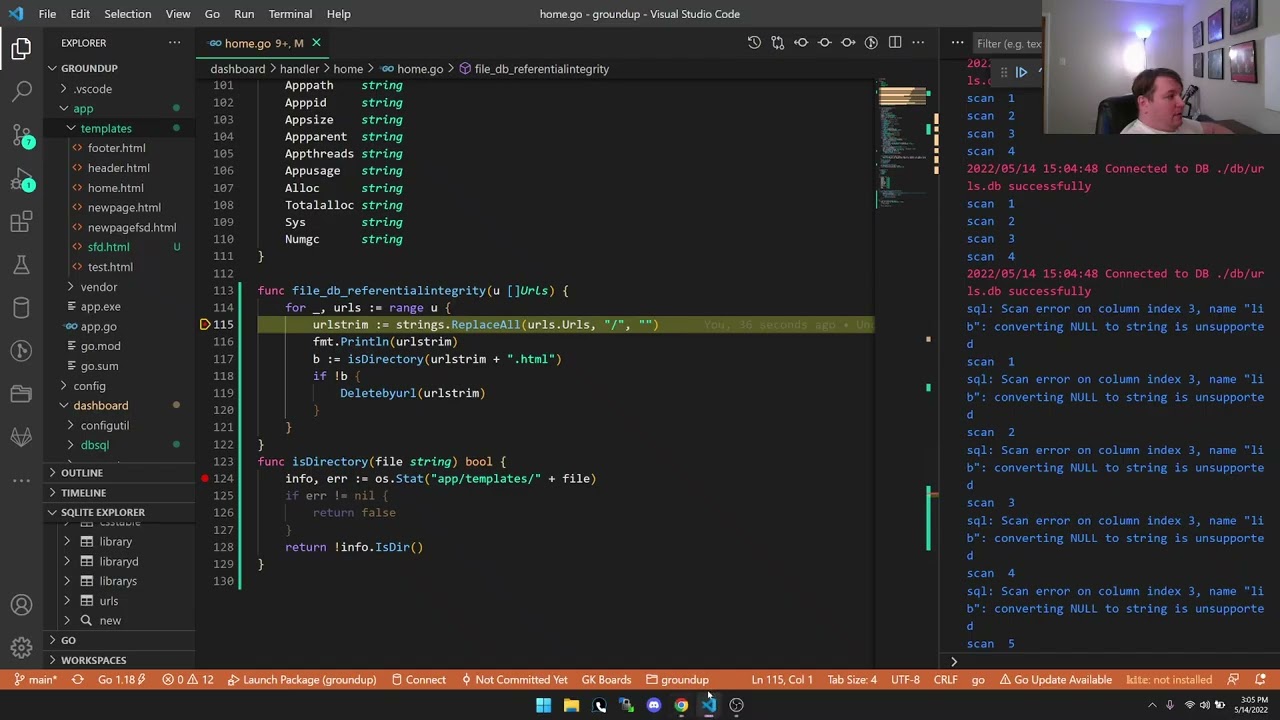
Task: Open the Run menu
Action: (x=244, y=14)
